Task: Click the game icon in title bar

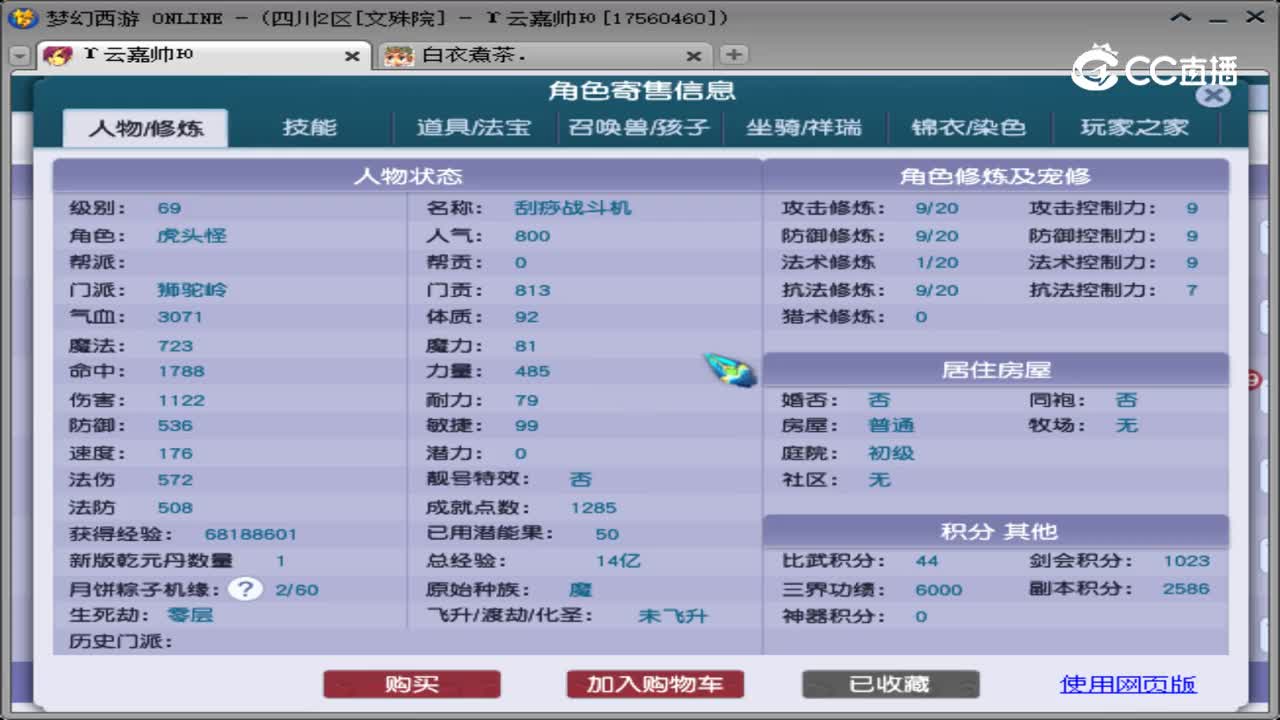Action: (x=24, y=18)
